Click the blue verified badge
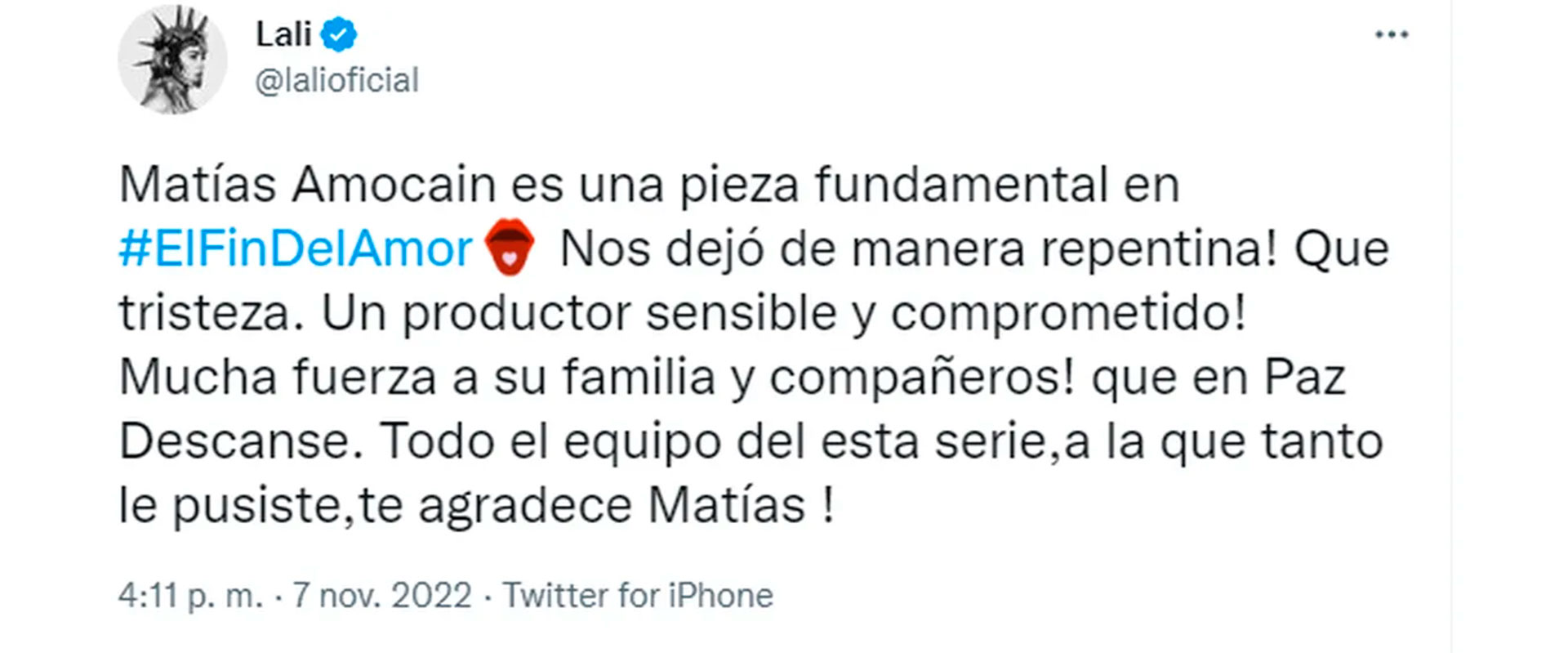 tap(338, 35)
